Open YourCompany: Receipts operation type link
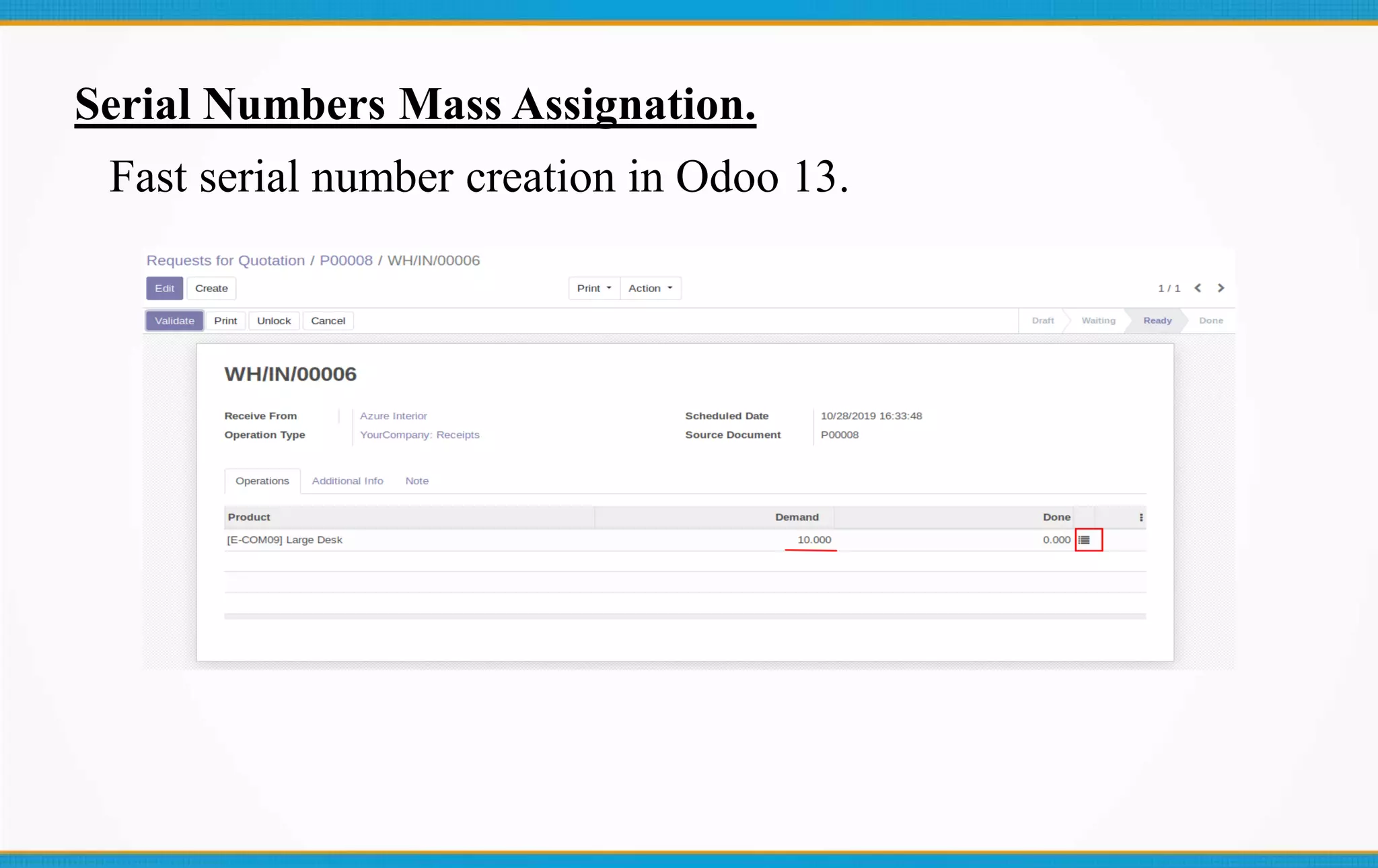 (420, 435)
